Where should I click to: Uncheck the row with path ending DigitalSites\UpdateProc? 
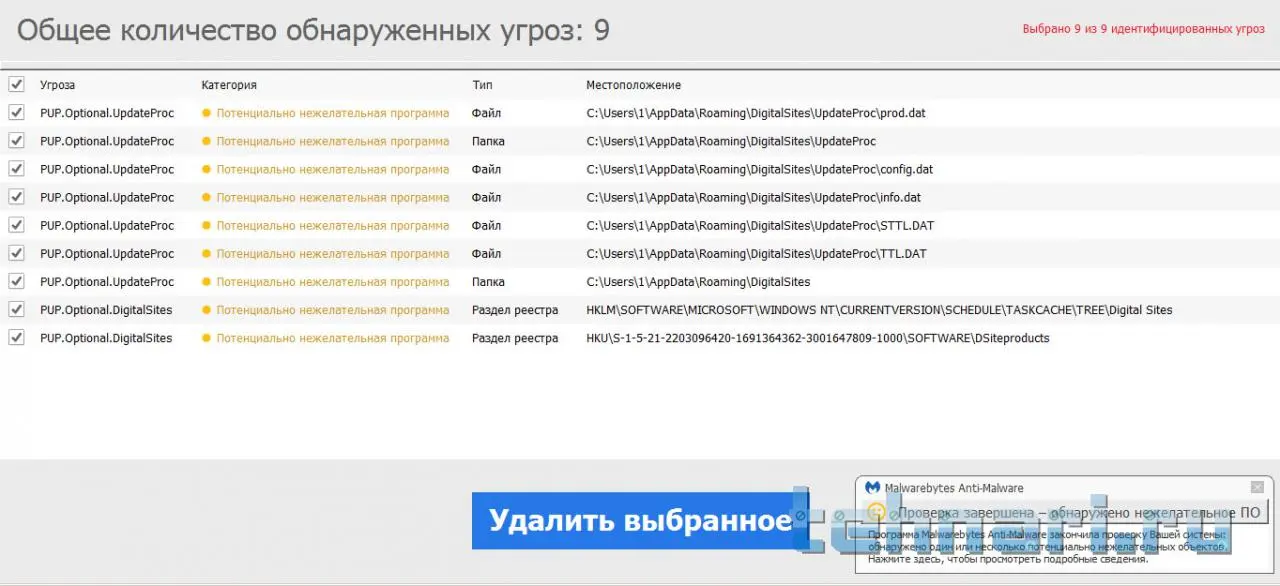[16, 141]
